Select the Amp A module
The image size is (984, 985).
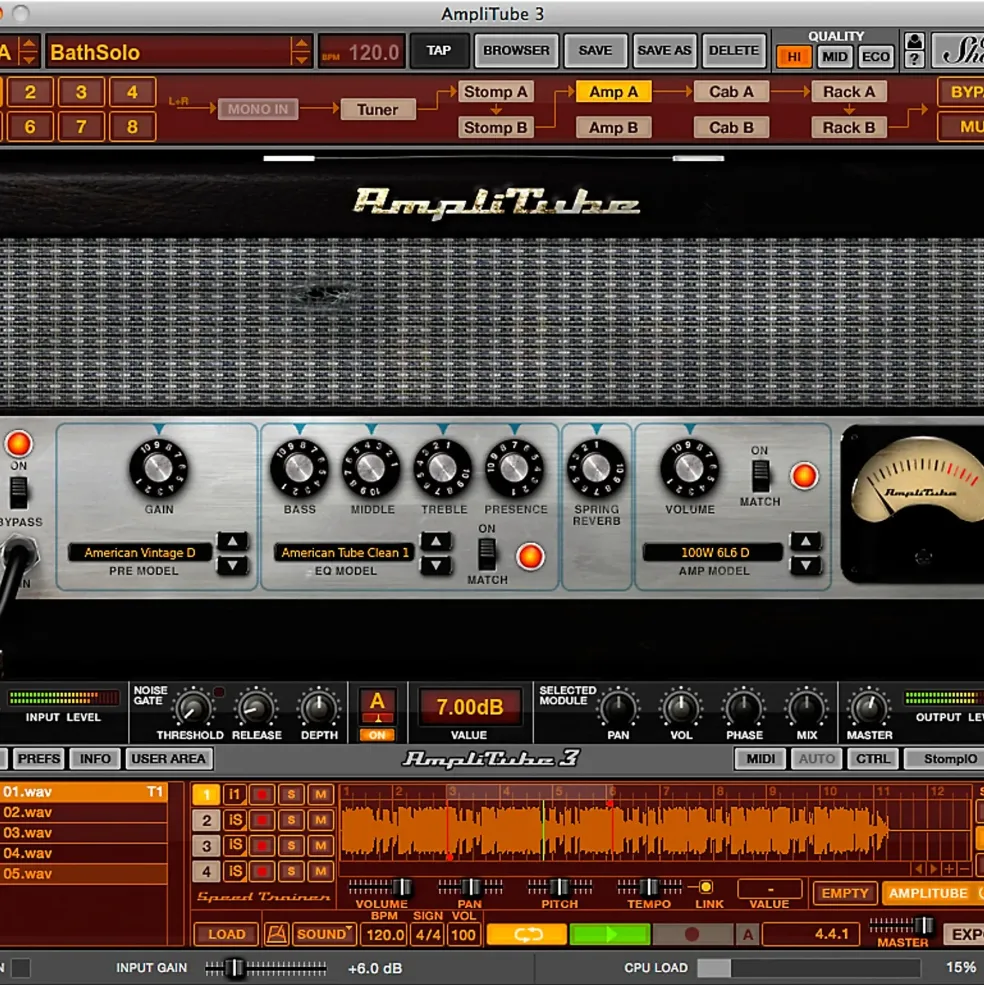[x=613, y=92]
